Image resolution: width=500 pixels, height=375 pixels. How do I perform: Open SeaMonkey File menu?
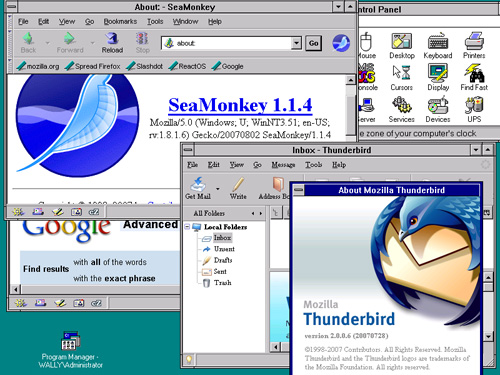click(23, 22)
